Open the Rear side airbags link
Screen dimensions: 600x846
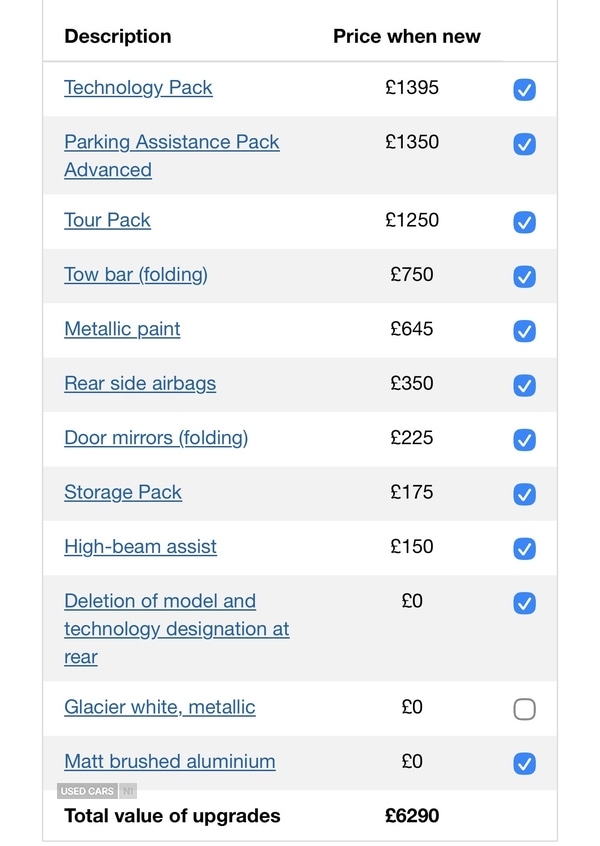(140, 383)
